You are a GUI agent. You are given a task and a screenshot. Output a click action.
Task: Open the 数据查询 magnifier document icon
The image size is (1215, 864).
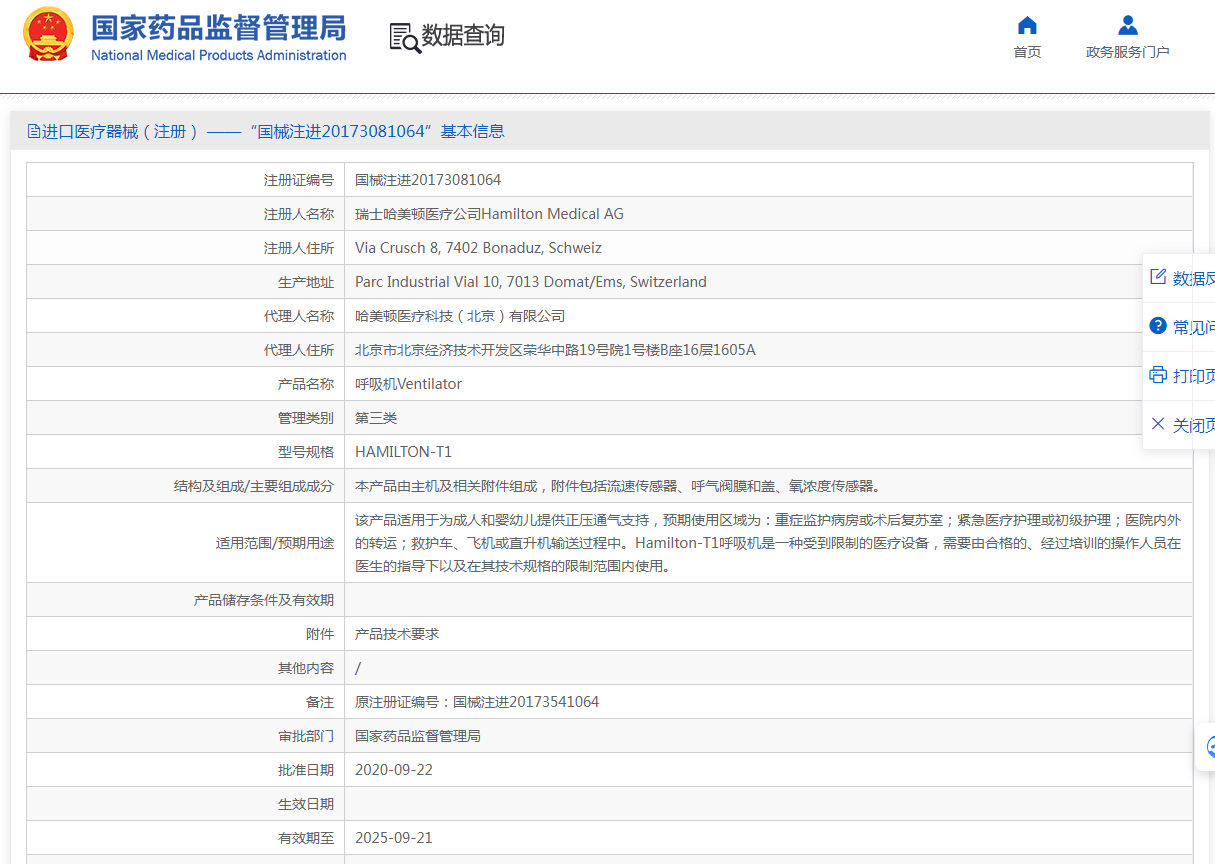[405, 37]
